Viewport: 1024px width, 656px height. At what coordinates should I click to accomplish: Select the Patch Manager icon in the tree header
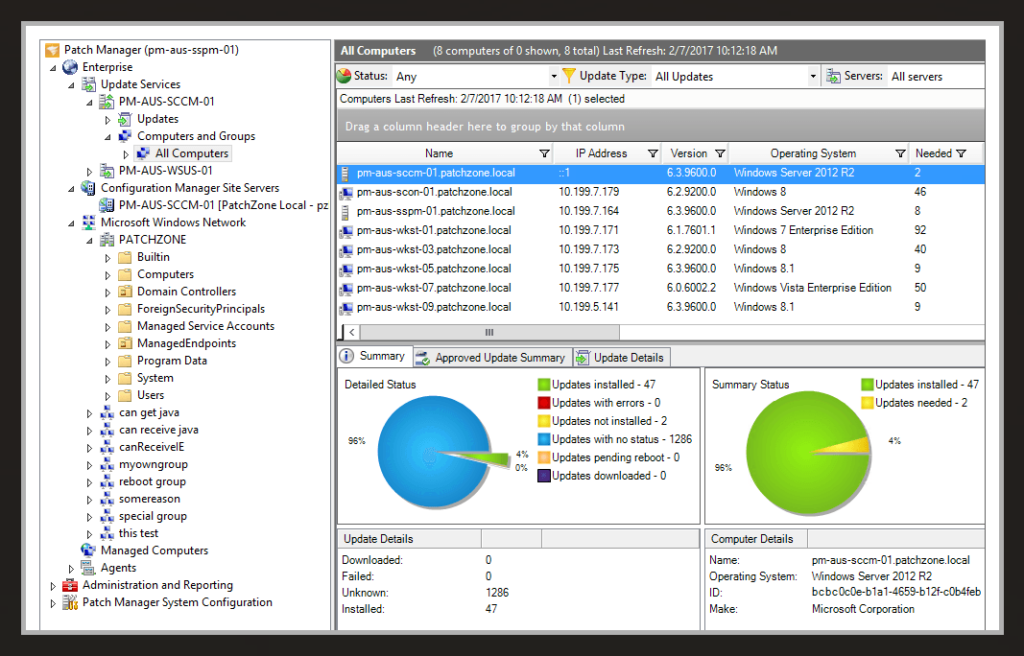point(53,48)
